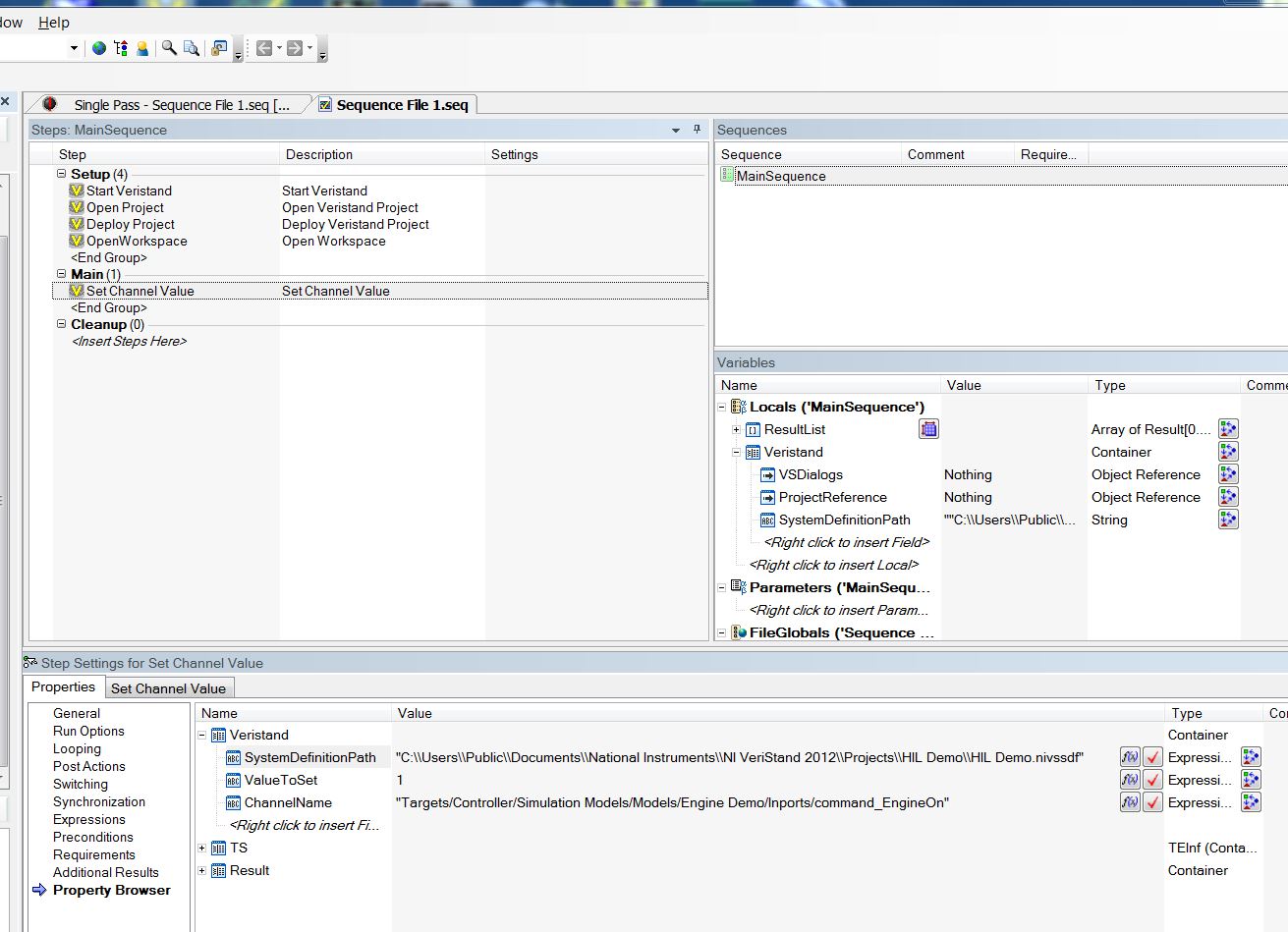Open the Set Channel Value settings tab

click(169, 688)
